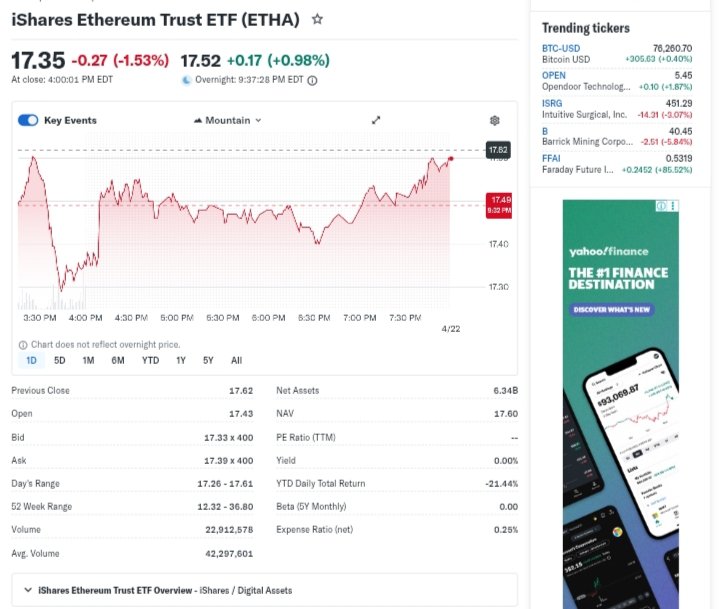Switch chart range to YTD
The height and width of the screenshot is (609, 719).
(150, 360)
